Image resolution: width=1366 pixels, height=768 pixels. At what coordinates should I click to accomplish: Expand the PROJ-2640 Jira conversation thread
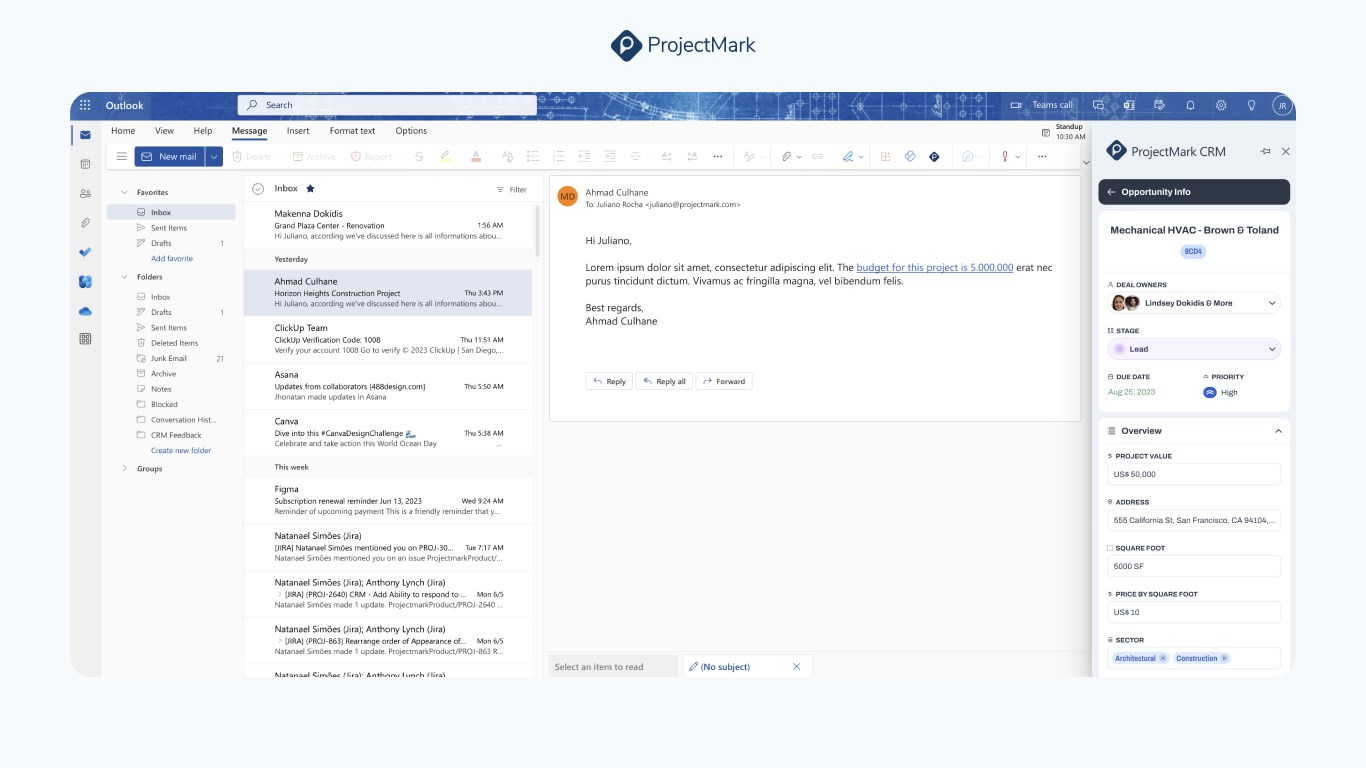coord(280,593)
